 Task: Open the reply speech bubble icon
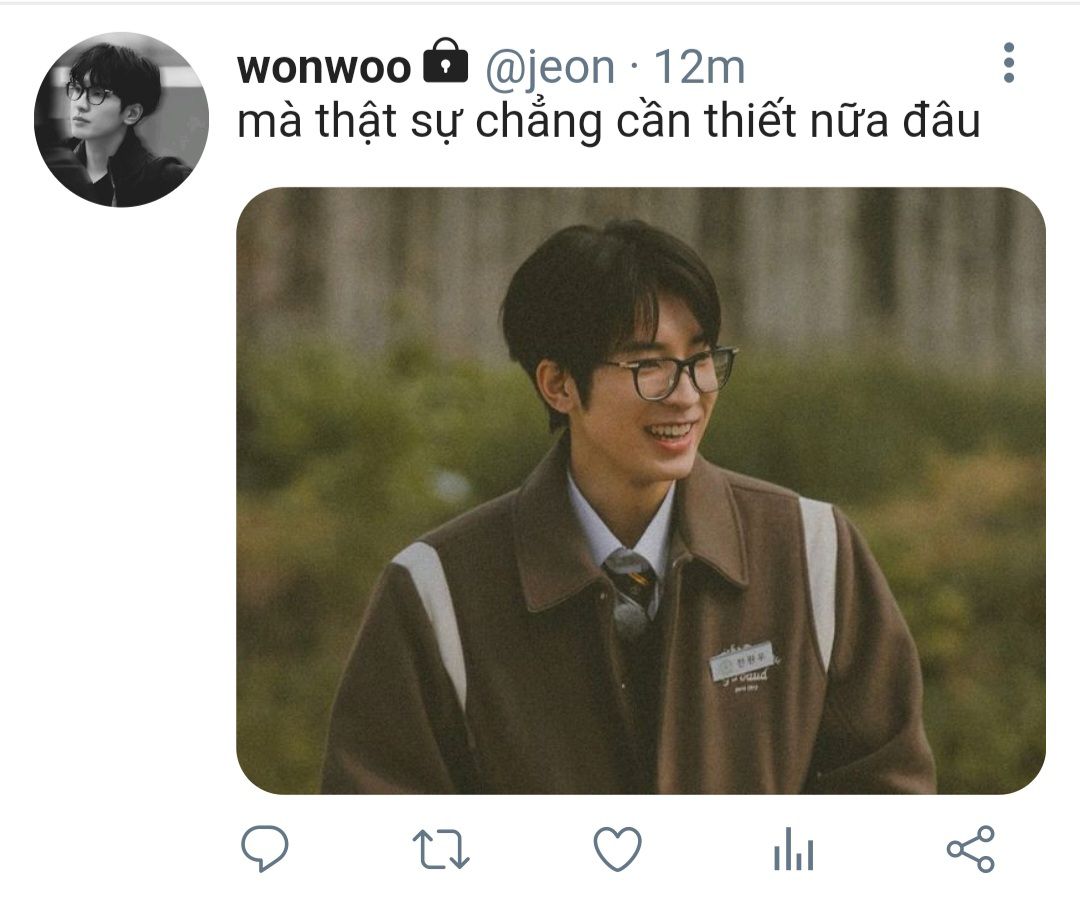point(264,849)
